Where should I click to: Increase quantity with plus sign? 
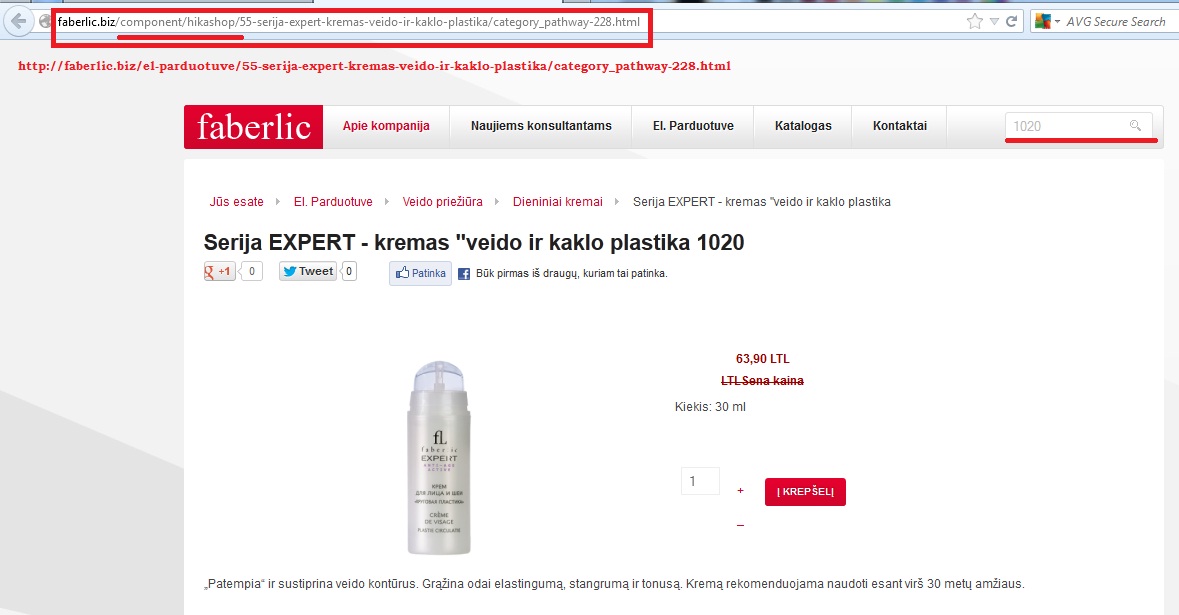pos(741,491)
